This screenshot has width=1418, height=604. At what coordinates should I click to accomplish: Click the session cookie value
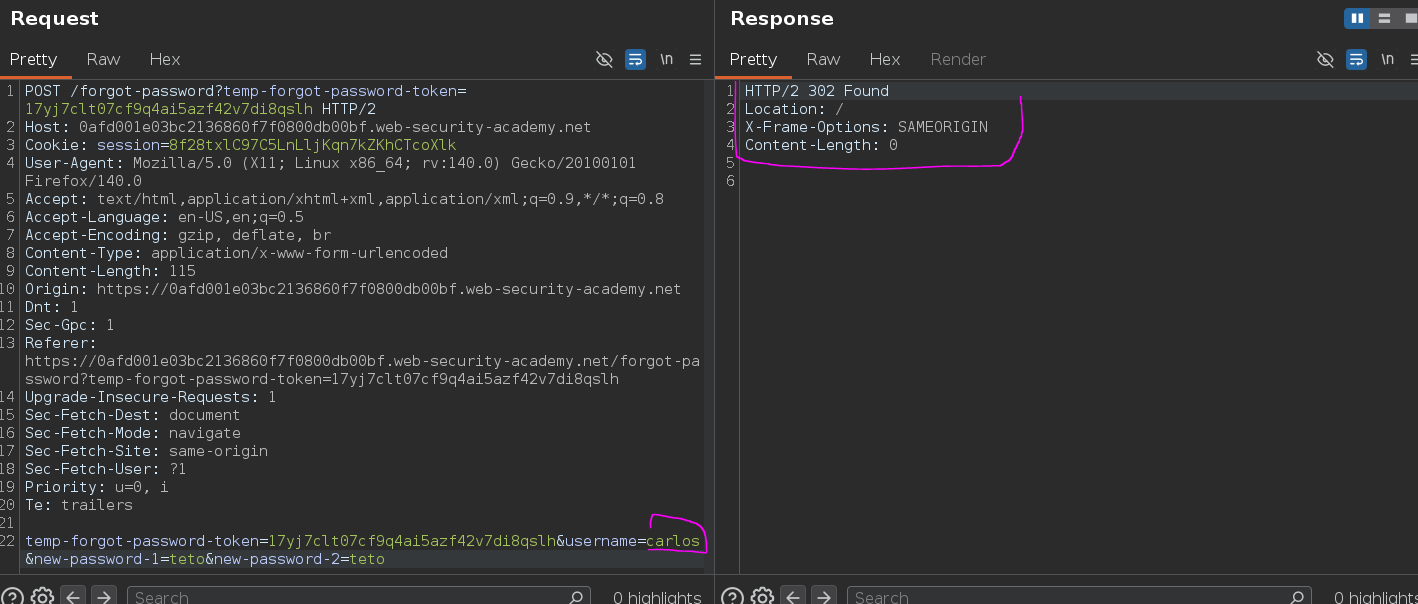(312, 145)
